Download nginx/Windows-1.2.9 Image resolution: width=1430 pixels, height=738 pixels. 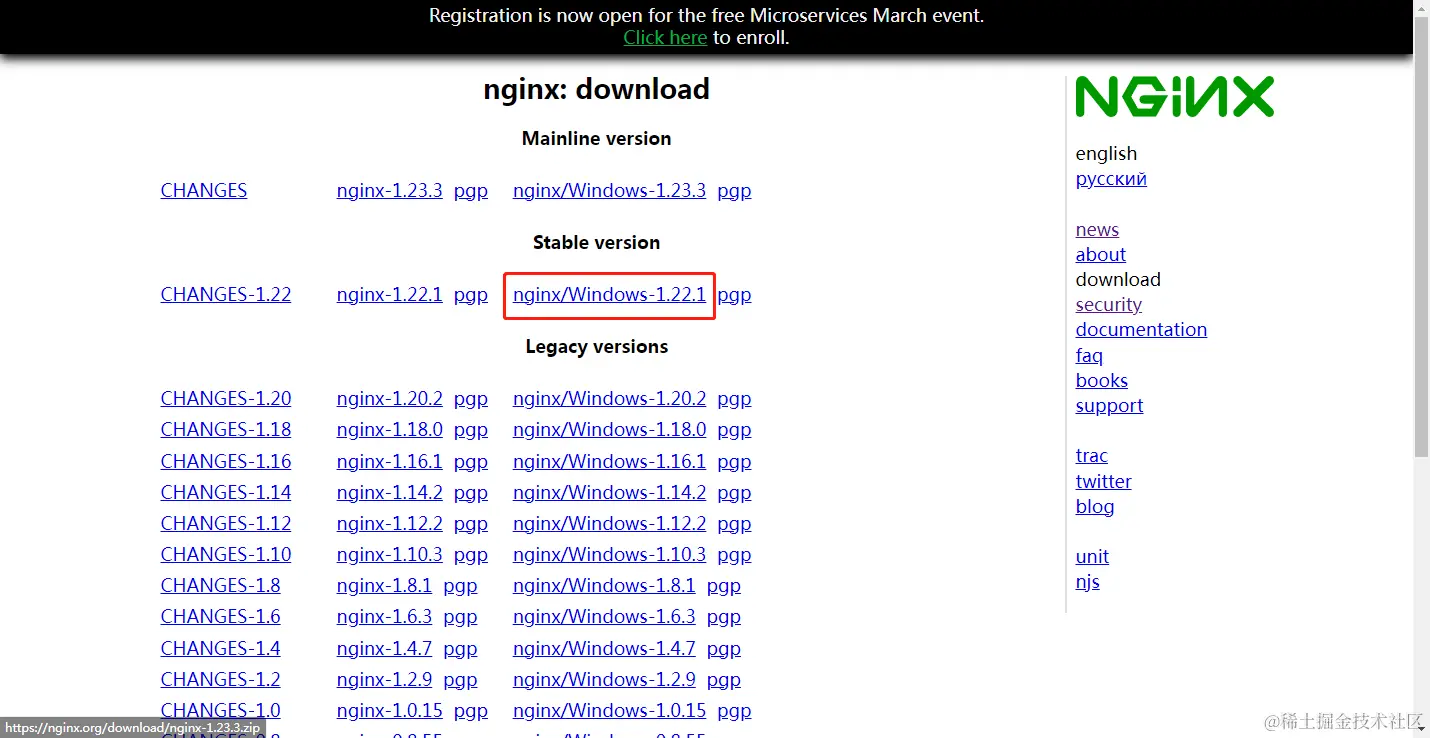pyautogui.click(x=604, y=680)
